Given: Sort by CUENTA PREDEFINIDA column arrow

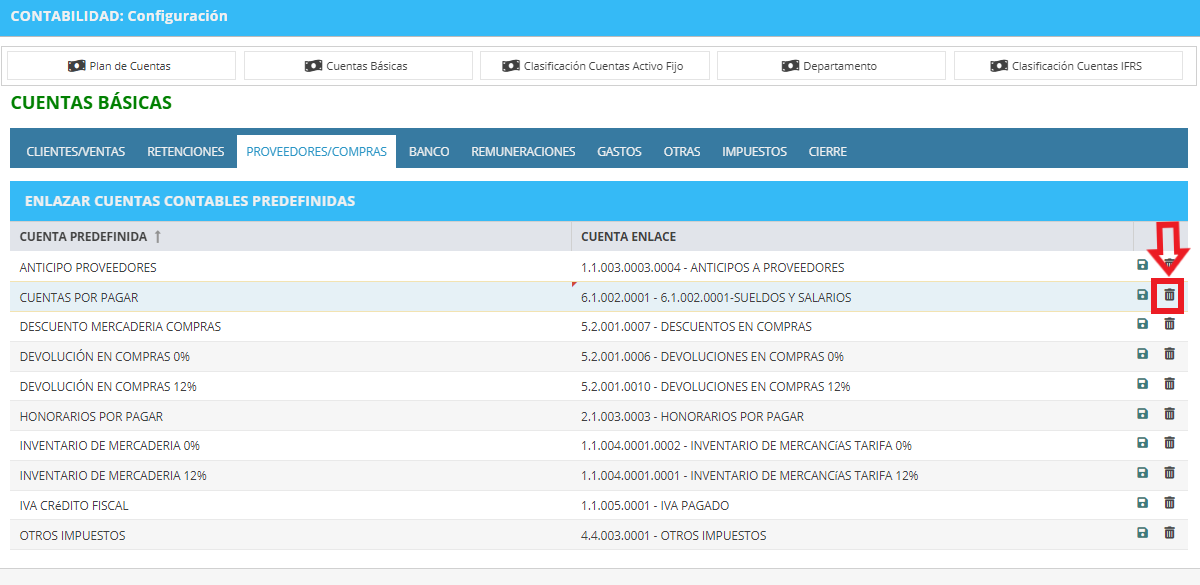Looking at the screenshot, I should point(157,237).
